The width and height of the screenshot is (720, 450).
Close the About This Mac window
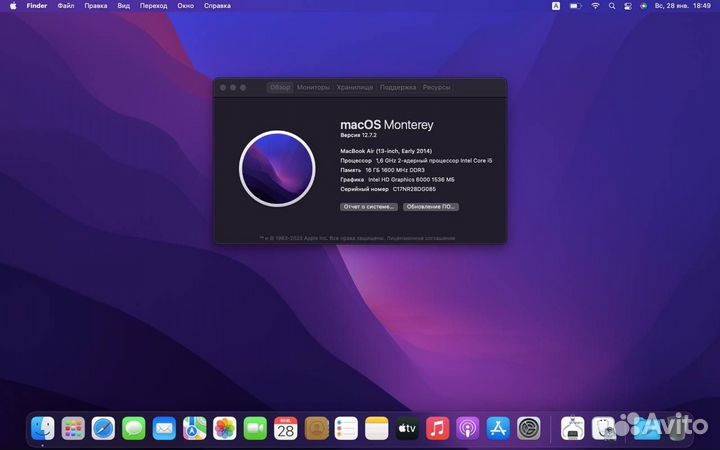pos(223,87)
